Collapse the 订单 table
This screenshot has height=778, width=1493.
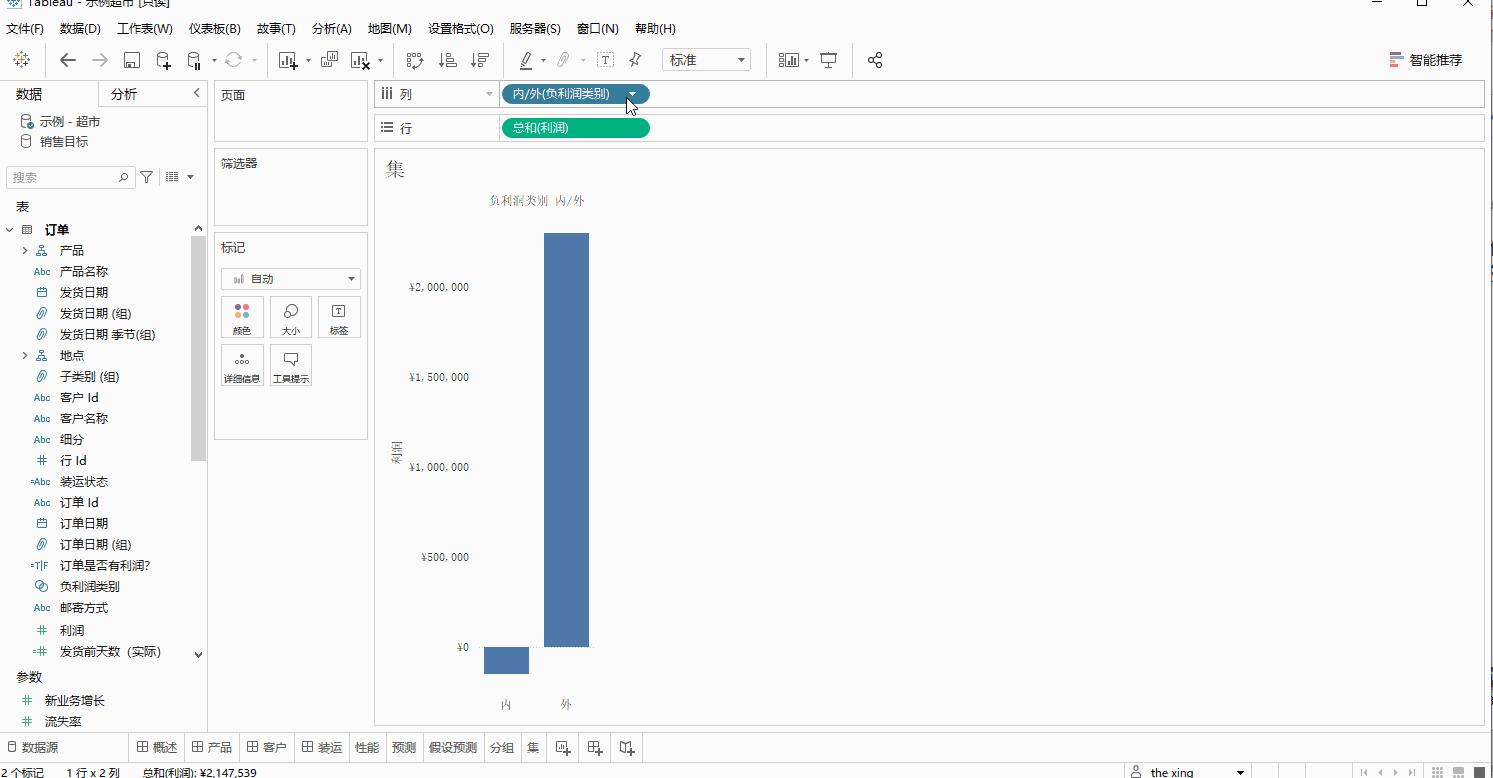10,229
